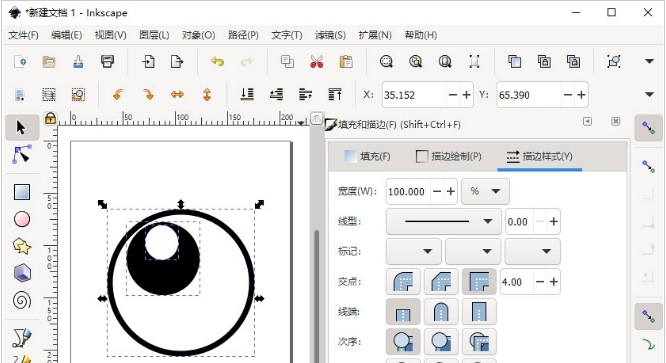Pick the Ellipse circle tool
The height and width of the screenshot is (363, 666).
22,219
